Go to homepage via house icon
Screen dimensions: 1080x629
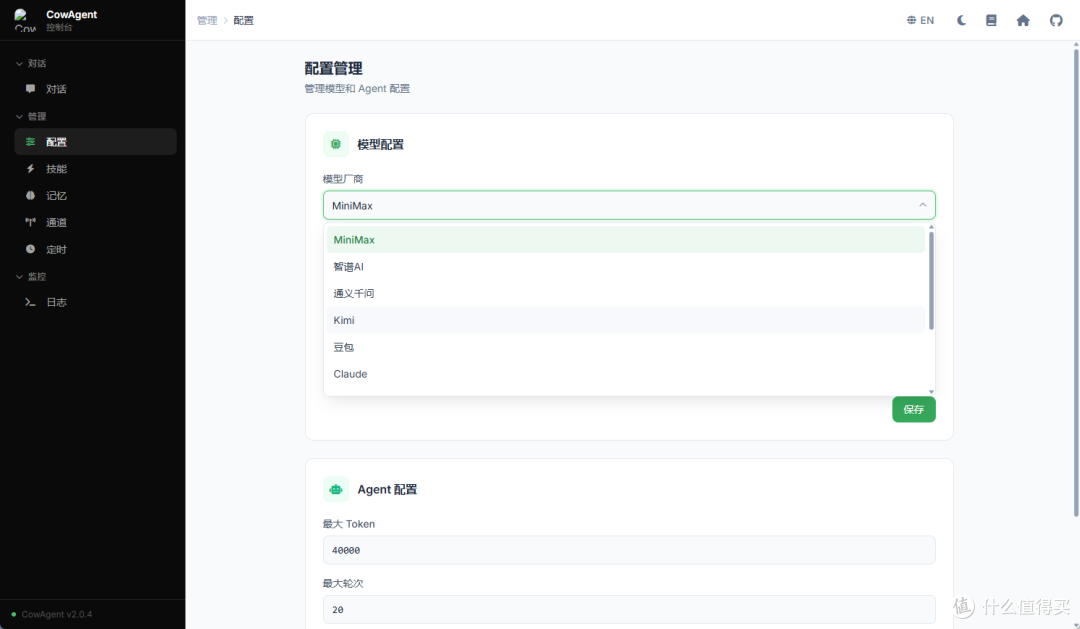point(1023,20)
